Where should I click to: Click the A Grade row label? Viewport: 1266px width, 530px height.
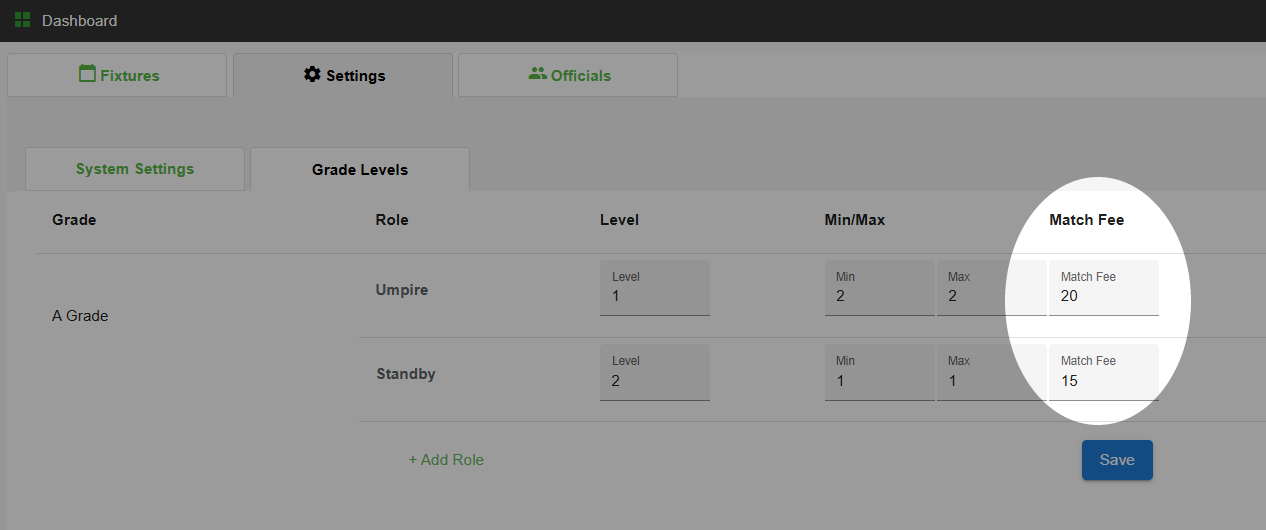coord(80,316)
